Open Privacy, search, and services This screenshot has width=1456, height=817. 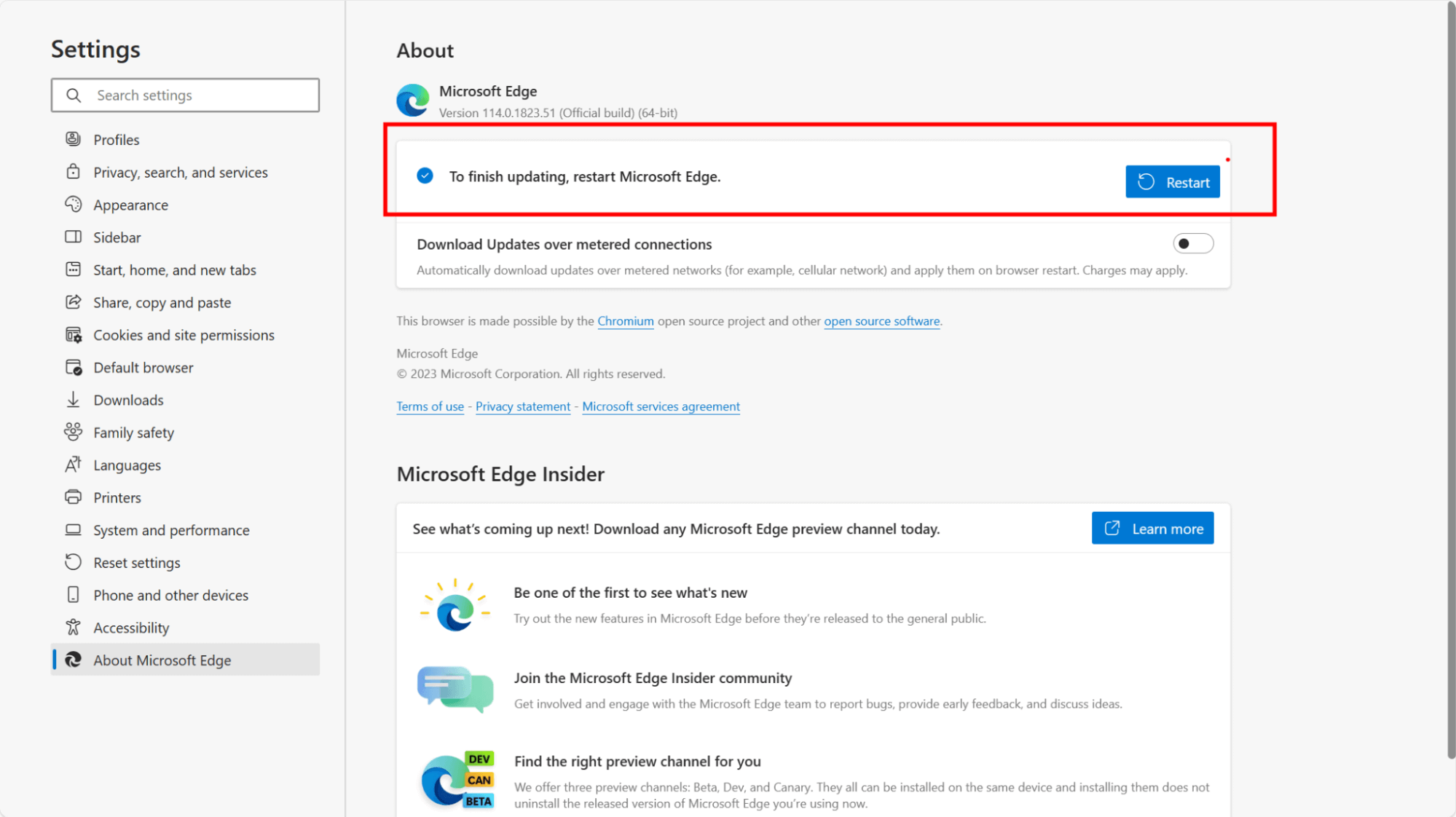tap(185, 172)
